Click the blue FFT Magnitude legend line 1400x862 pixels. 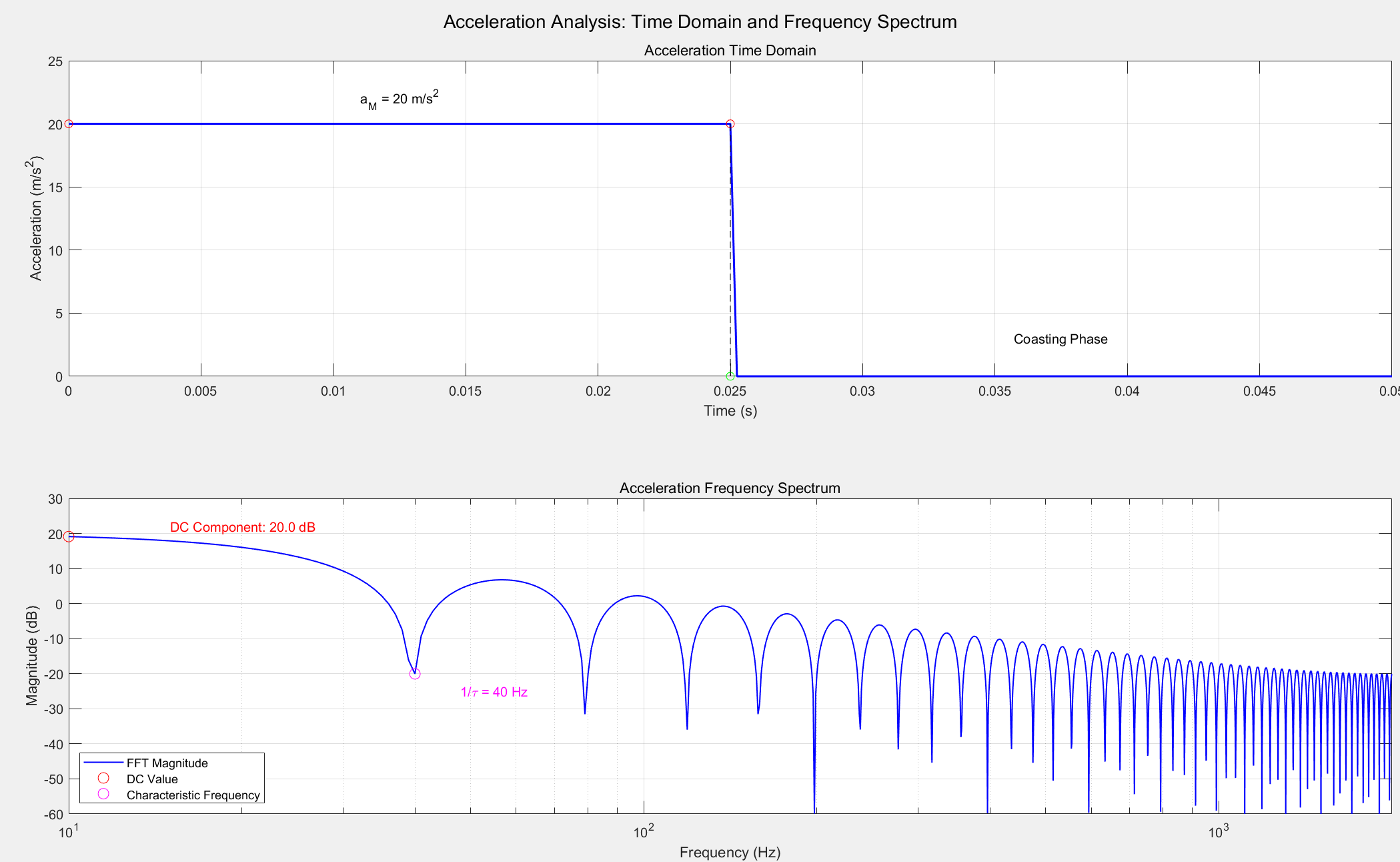pos(103,762)
